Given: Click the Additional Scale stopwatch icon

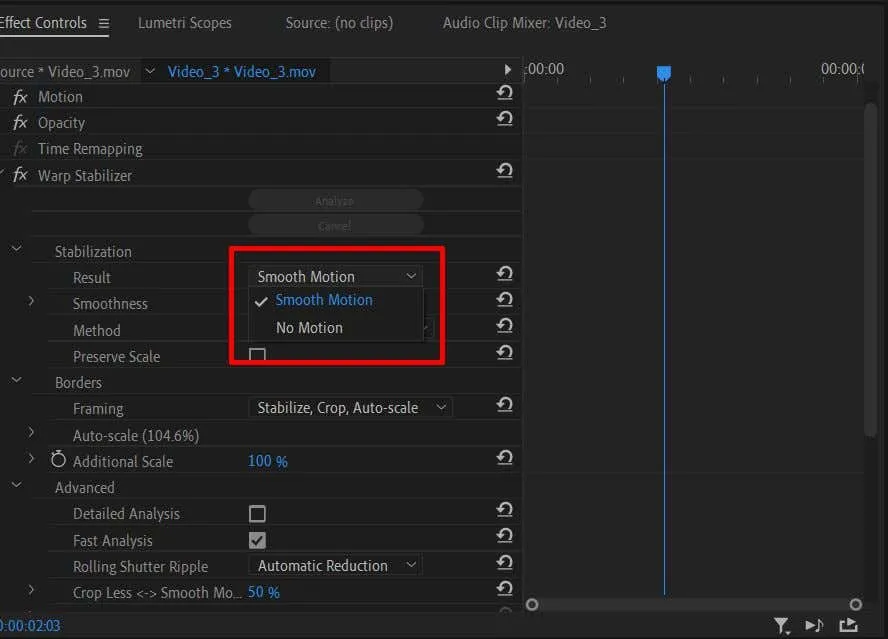Looking at the screenshot, I should pyautogui.click(x=58, y=460).
